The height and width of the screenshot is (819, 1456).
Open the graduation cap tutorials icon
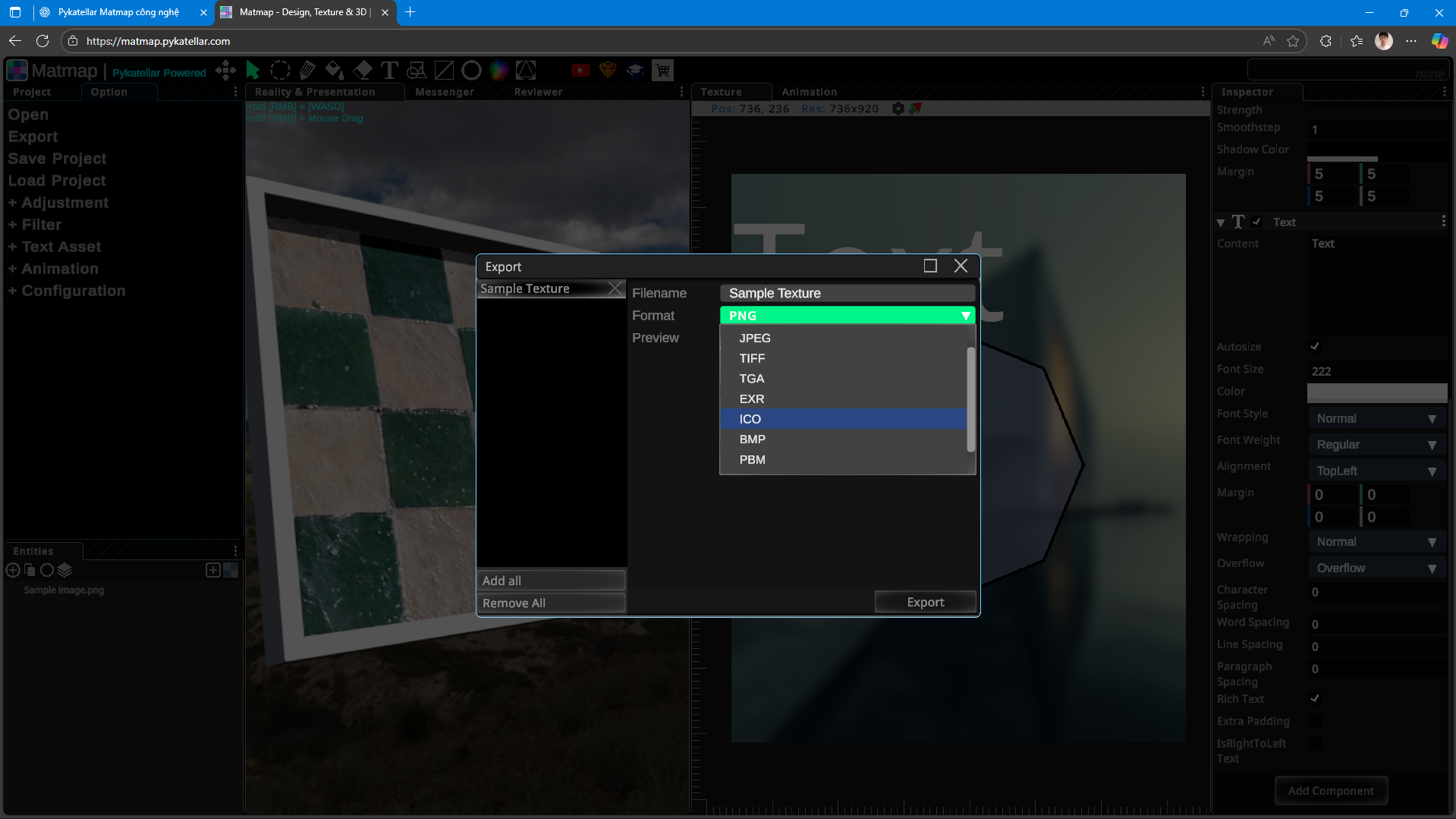[x=635, y=71]
